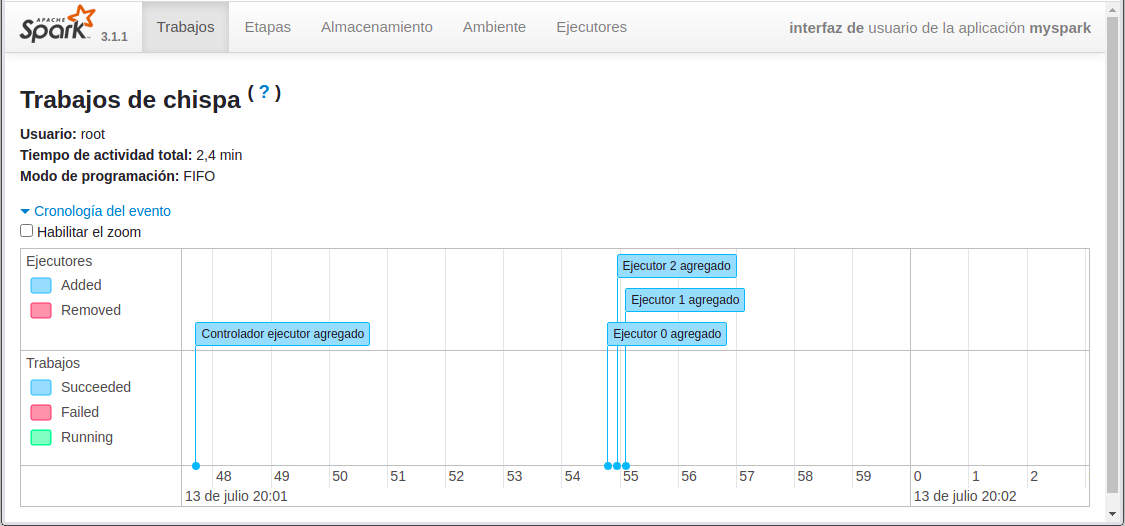Select the Controlador ejecutor agregado event

[283, 334]
